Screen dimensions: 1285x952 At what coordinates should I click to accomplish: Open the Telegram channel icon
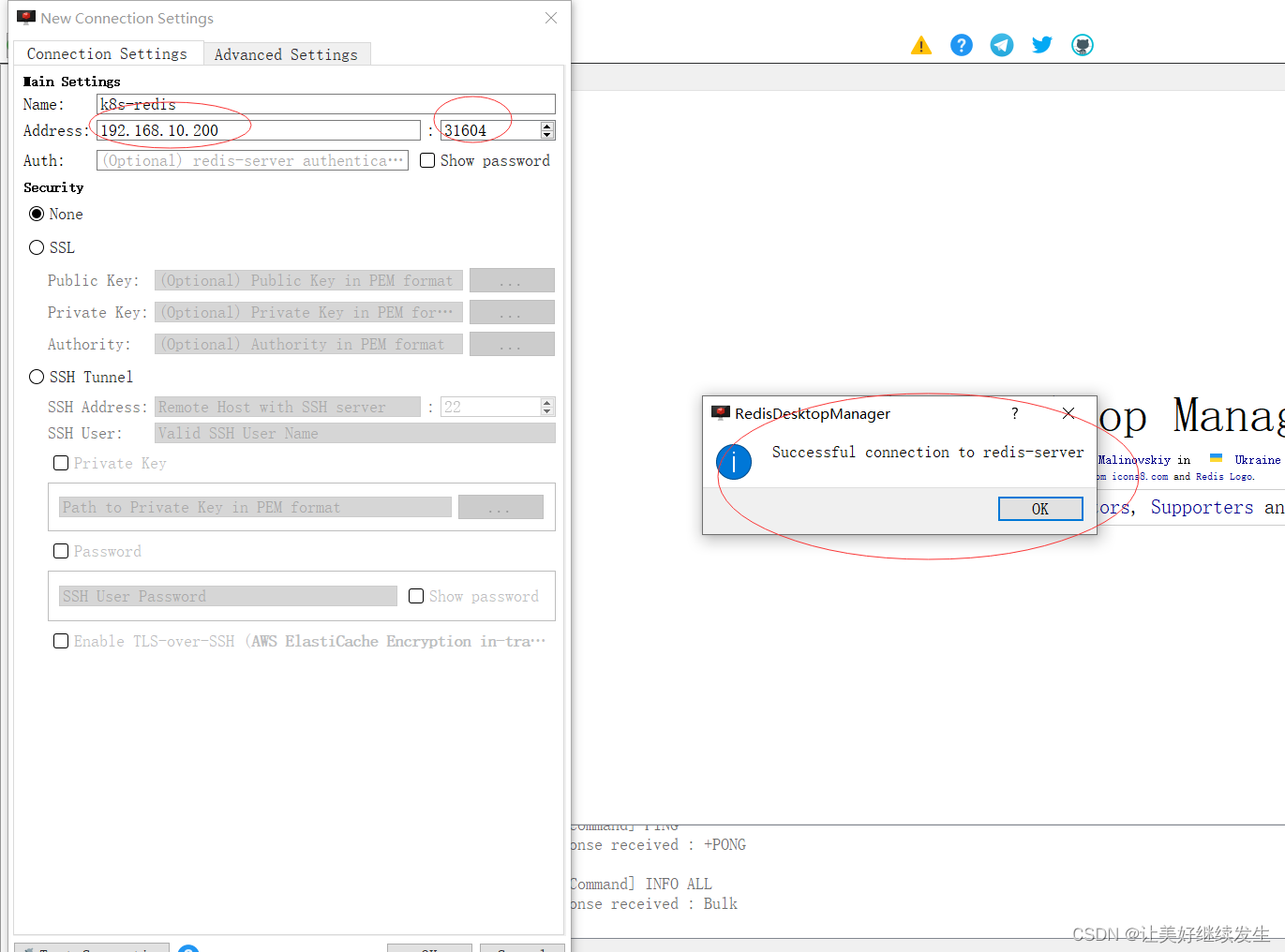click(x=1002, y=45)
